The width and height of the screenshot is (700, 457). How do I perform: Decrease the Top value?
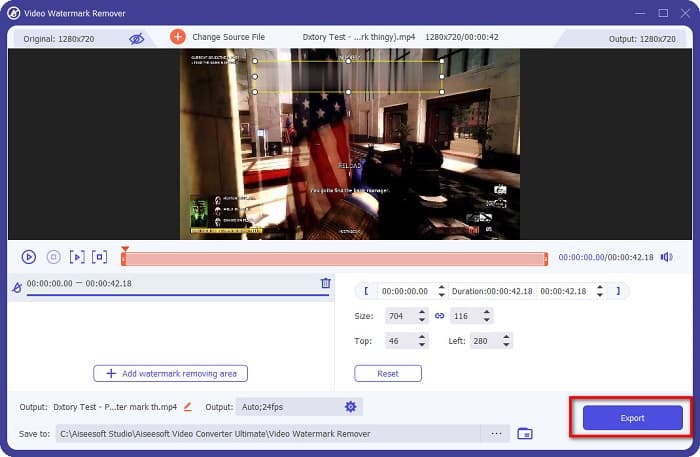[x=422, y=345]
